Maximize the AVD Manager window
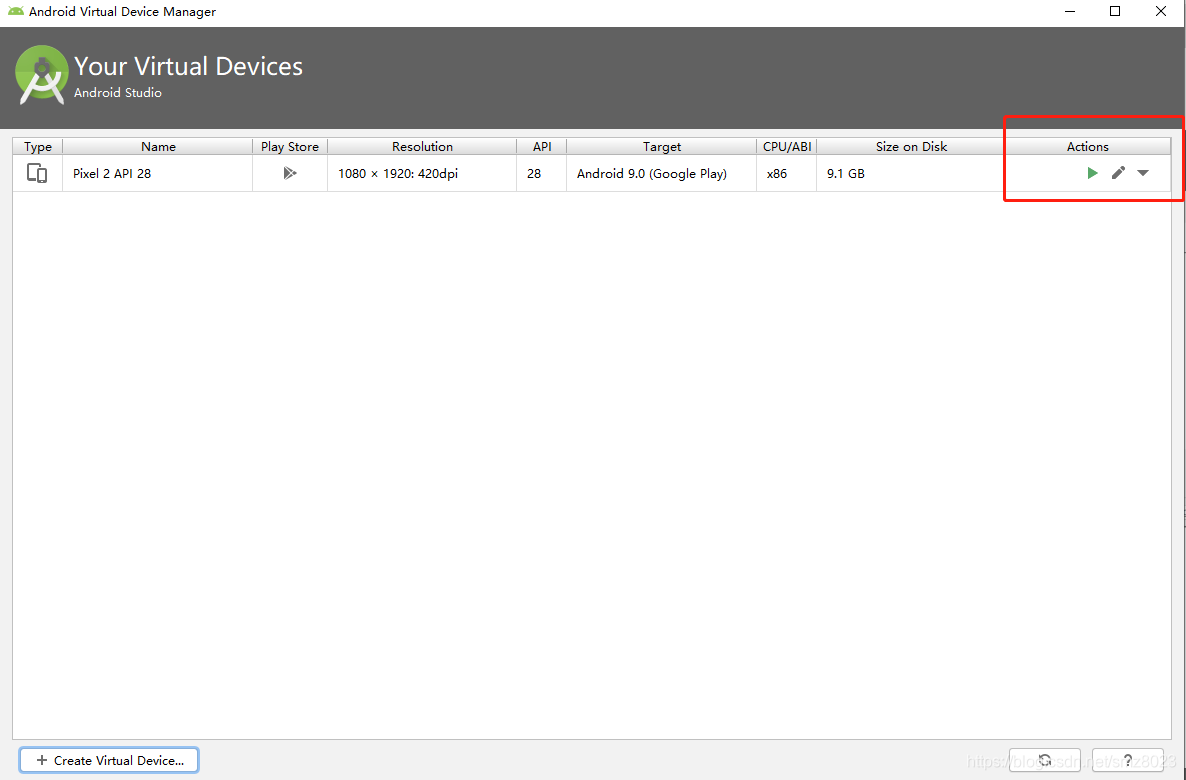 [1115, 11]
